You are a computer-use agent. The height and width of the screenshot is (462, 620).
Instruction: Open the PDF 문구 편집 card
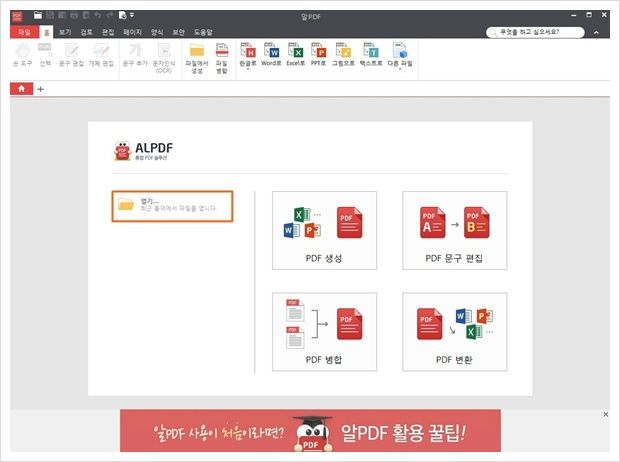coord(454,231)
